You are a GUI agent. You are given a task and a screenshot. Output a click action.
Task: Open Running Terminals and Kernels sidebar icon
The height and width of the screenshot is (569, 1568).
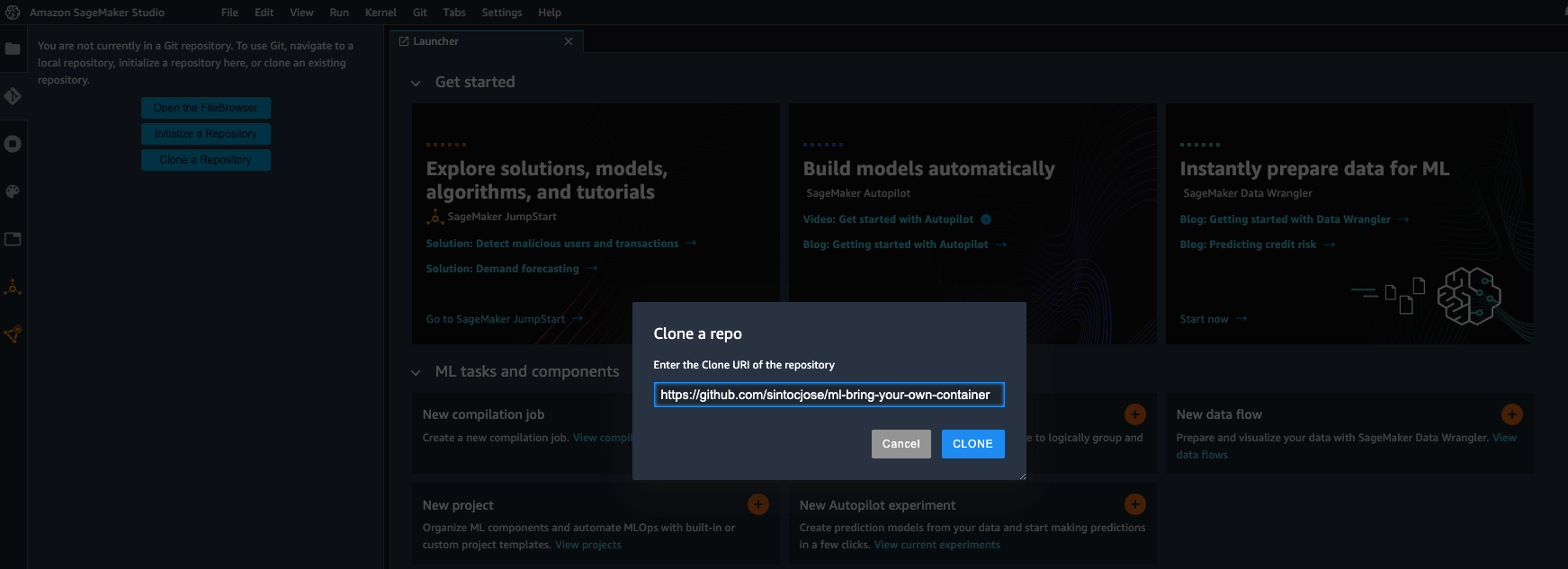click(13, 144)
